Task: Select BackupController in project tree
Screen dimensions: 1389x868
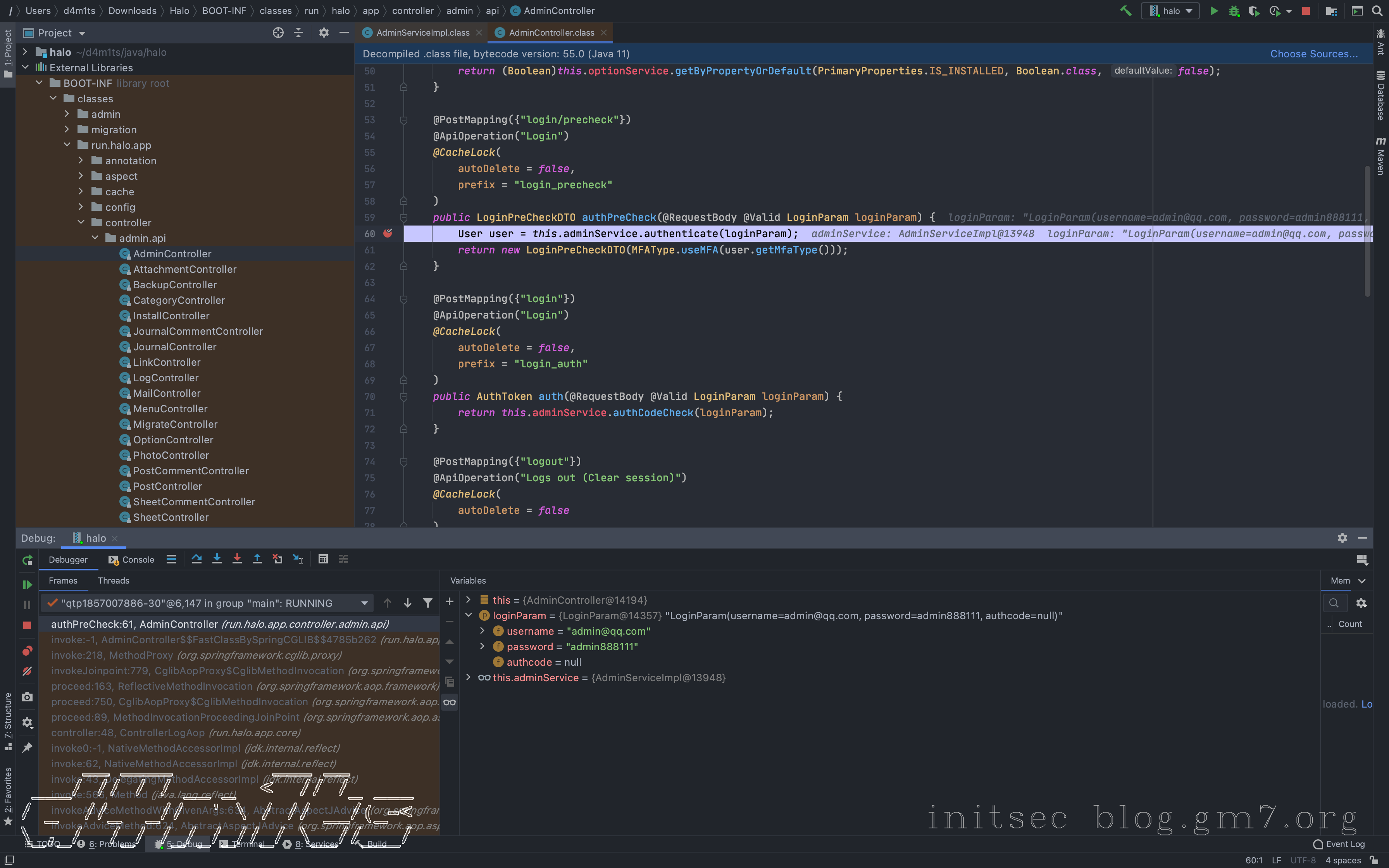Action: coord(174,285)
